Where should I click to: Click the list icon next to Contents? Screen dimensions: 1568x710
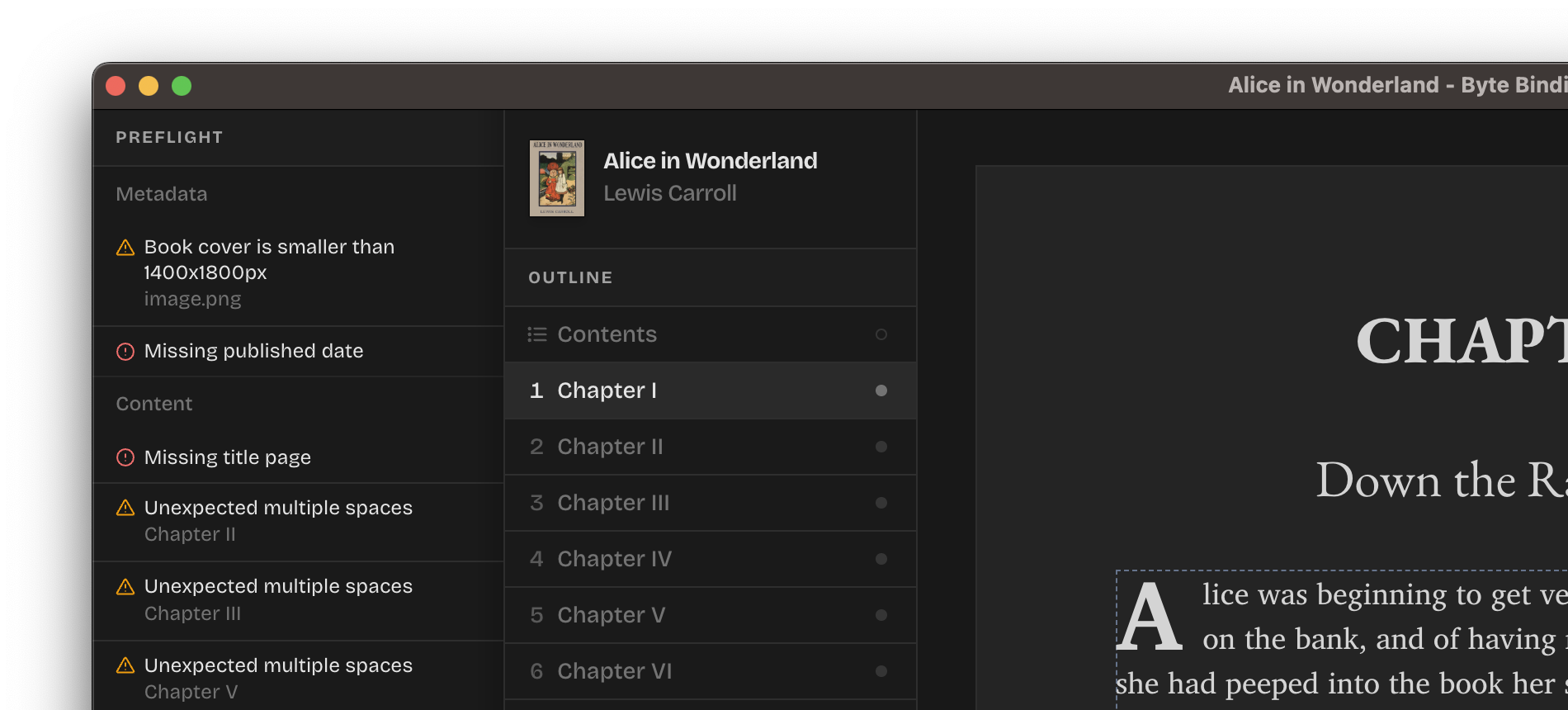pos(537,334)
